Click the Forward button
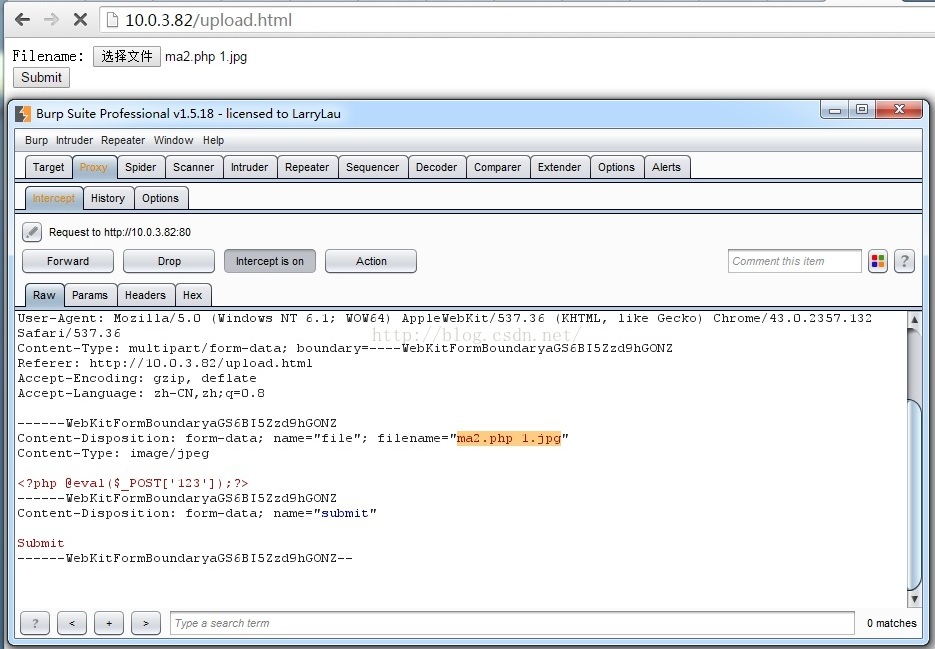This screenshot has height=649, width=935. click(68, 261)
